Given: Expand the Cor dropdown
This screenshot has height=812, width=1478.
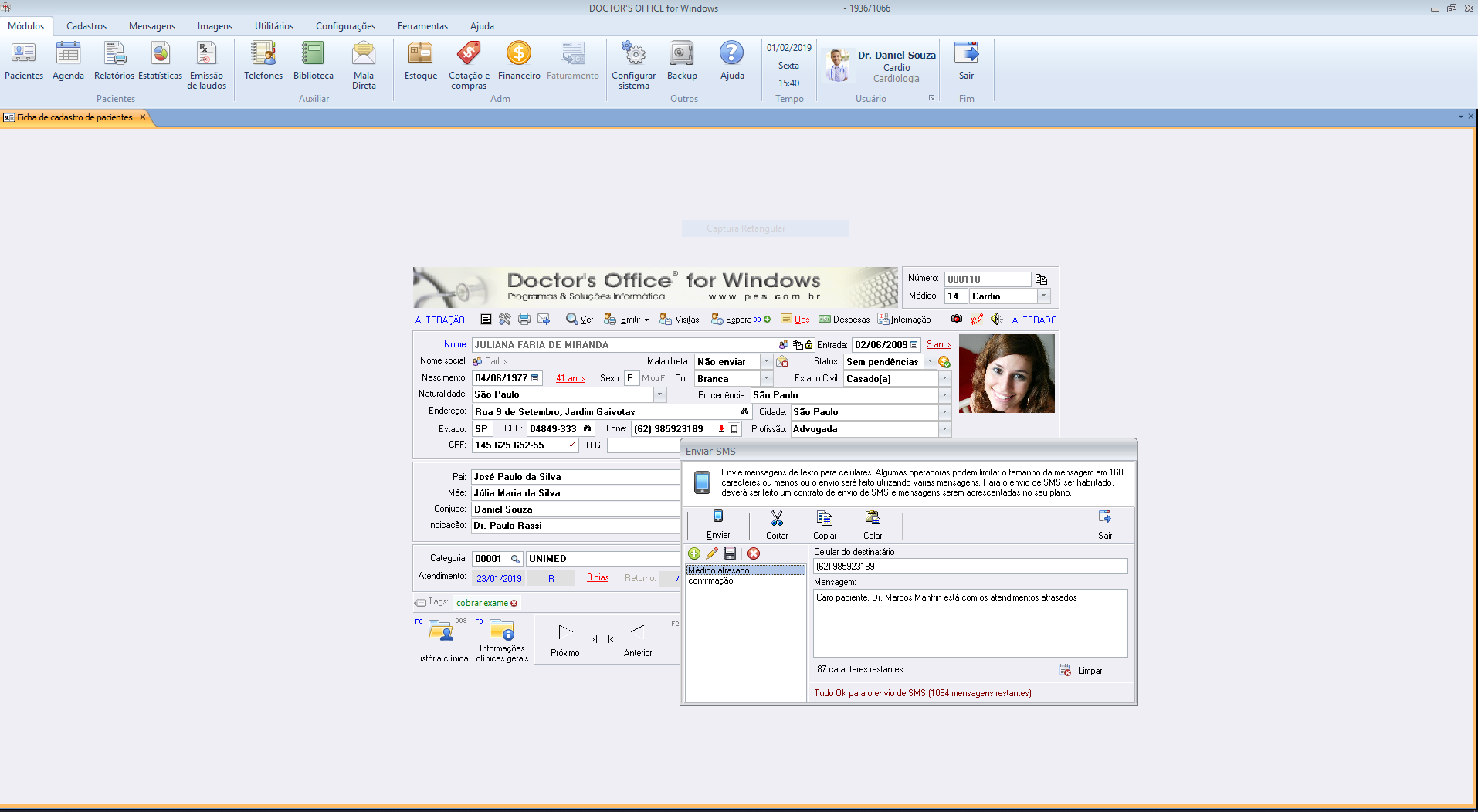Looking at the screenshot, I should [766, 378].
